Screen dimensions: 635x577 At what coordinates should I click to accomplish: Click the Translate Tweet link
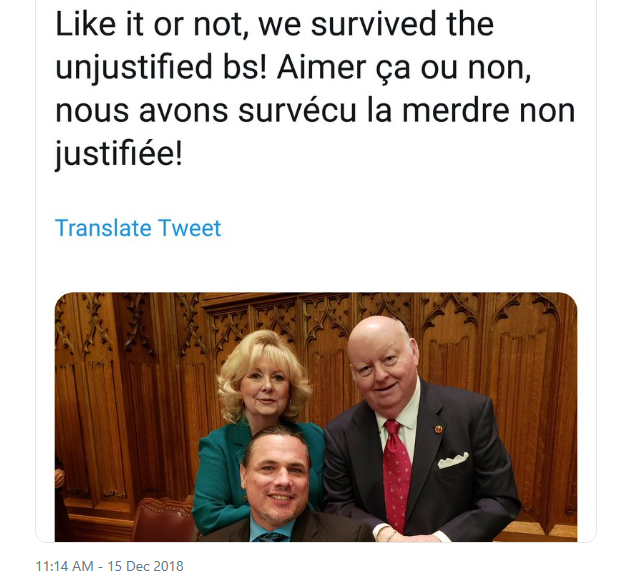138,228
